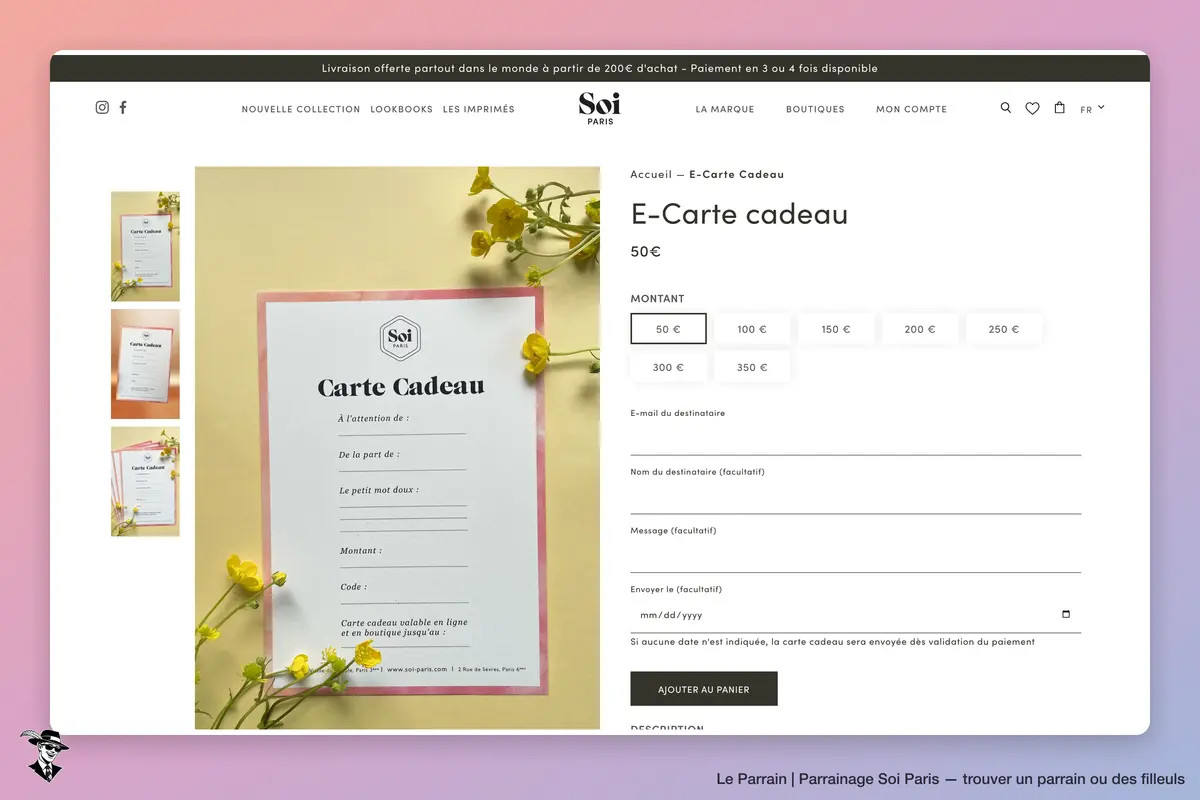Image resolution: width=1200 pixels, height=800 pixels.
Task: Open the Instagram page icon
Action: [102, 108]
